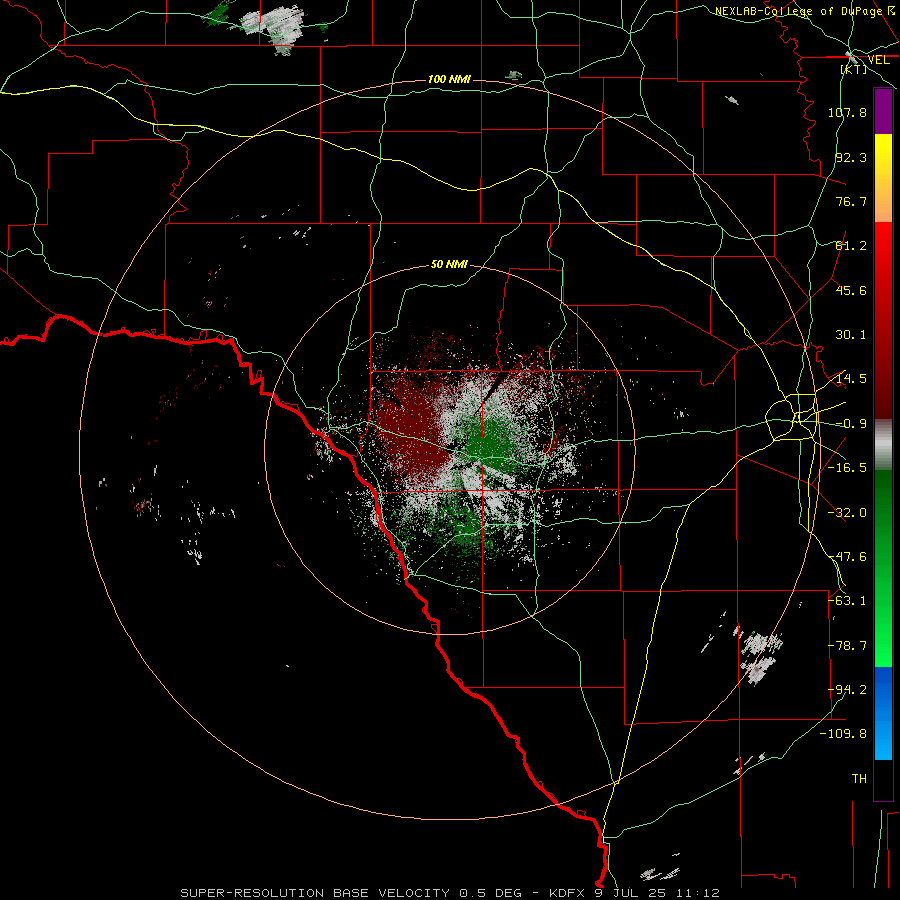
Task: Click the -16.5 scale value
Action: 847,468
